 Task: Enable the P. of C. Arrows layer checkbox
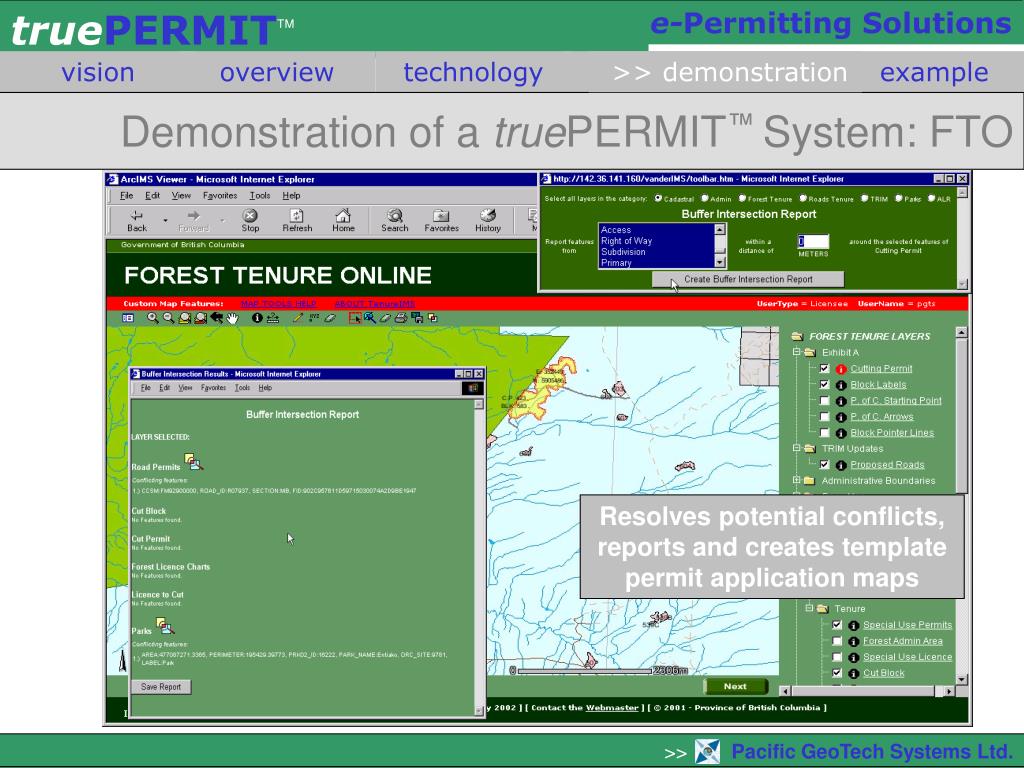point(824,417)
